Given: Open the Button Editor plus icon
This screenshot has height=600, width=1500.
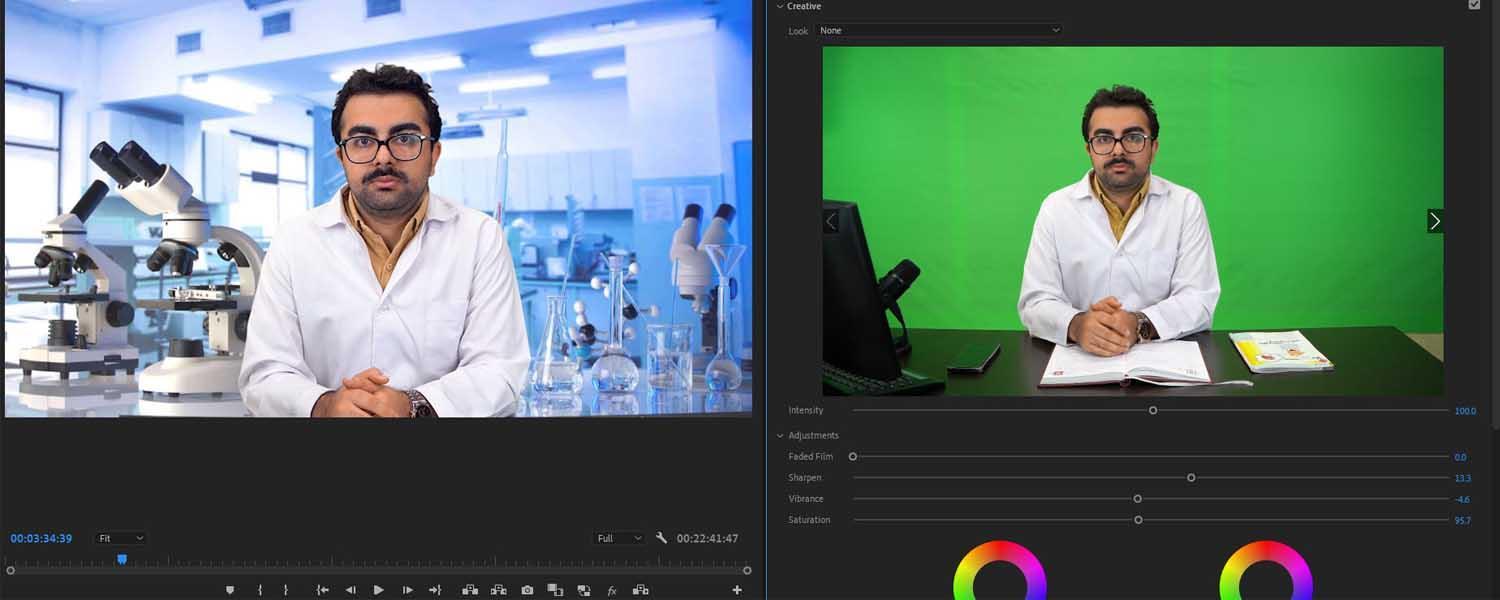Looking at the screenshot, I should (x=737, y=590).
